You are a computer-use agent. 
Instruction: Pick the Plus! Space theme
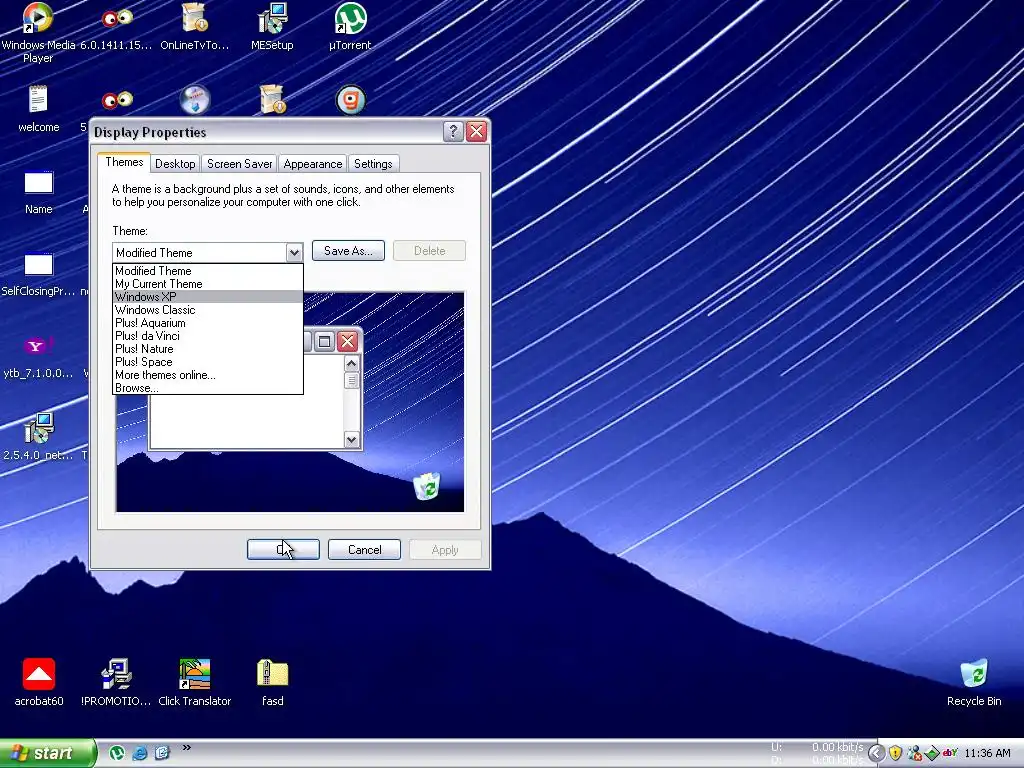pyautogui.click(x=208, y=362)
